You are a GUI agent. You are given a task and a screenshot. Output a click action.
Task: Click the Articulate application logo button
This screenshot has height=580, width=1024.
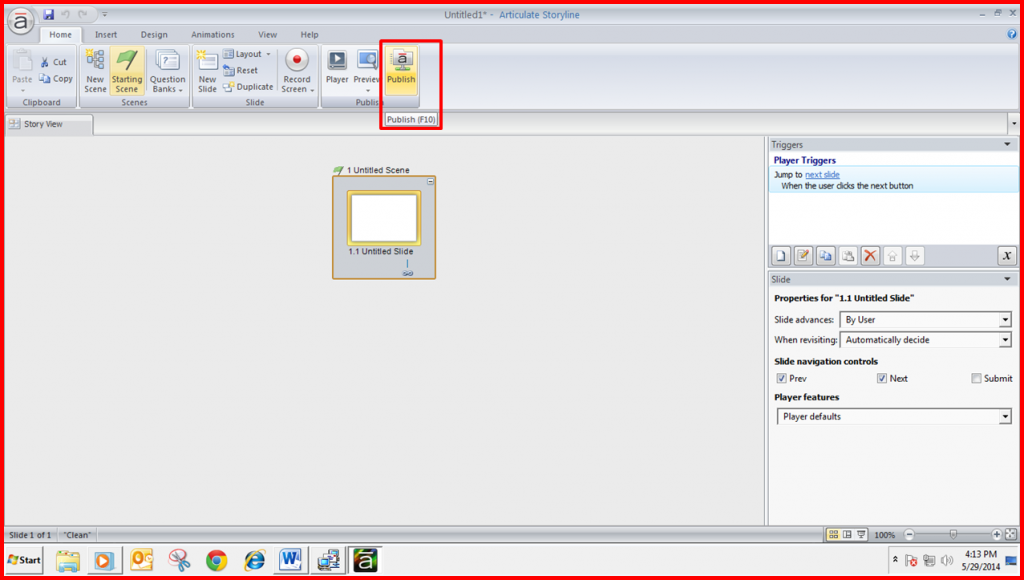click(x=21, y=22)
